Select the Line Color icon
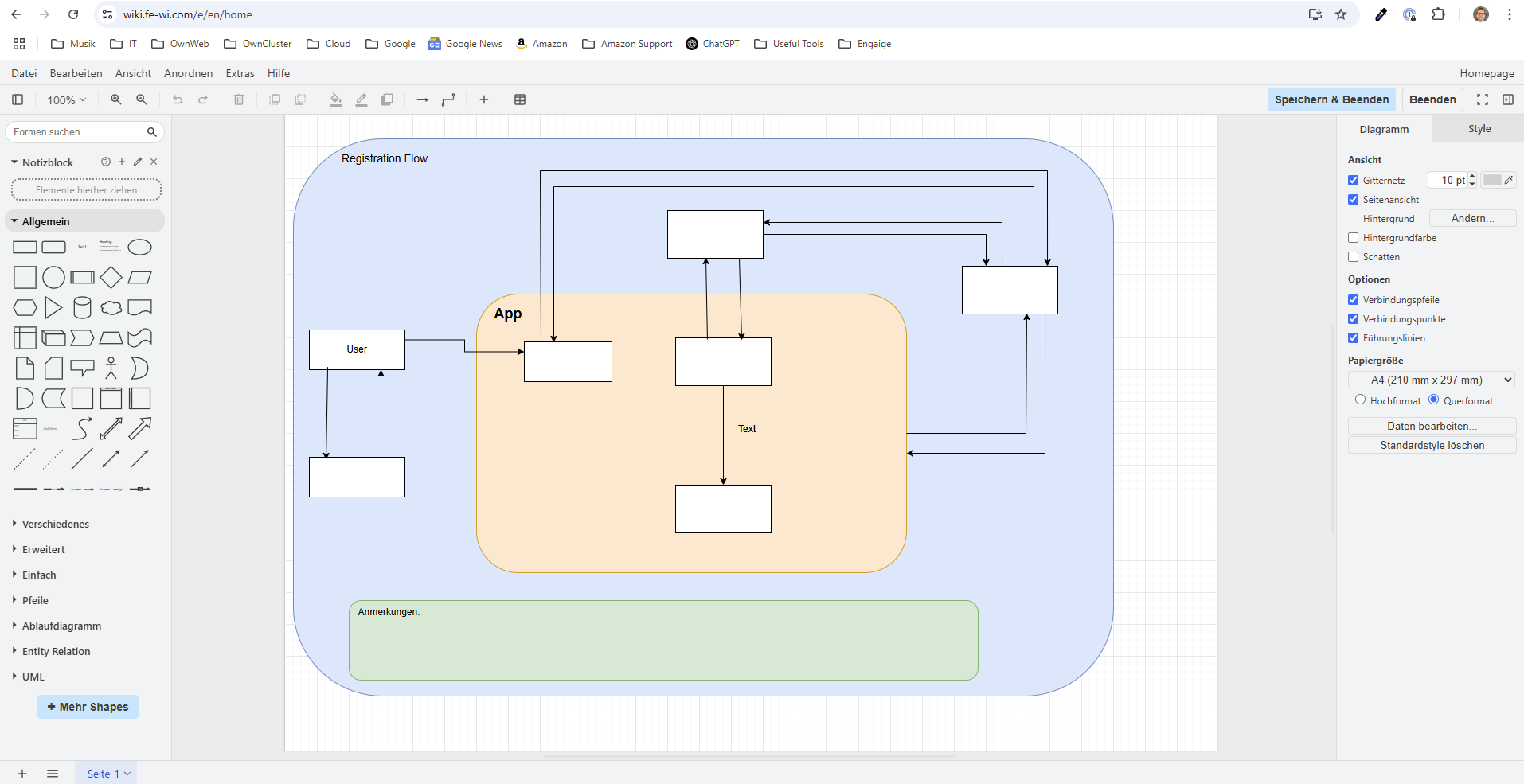 361,99
